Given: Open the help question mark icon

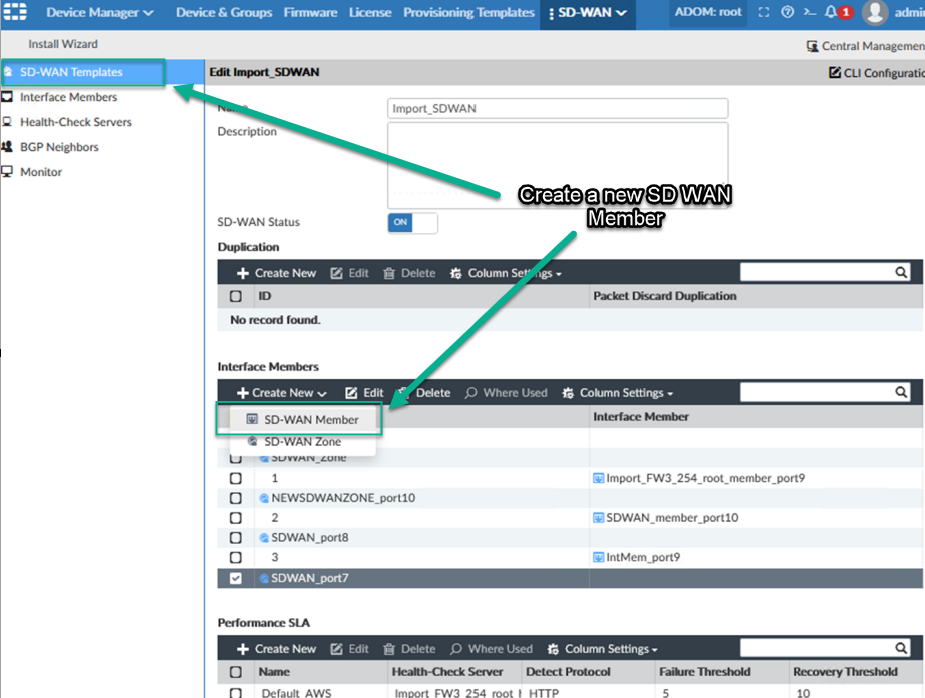Looking at the screenshot, I should [x=787, y=13].
